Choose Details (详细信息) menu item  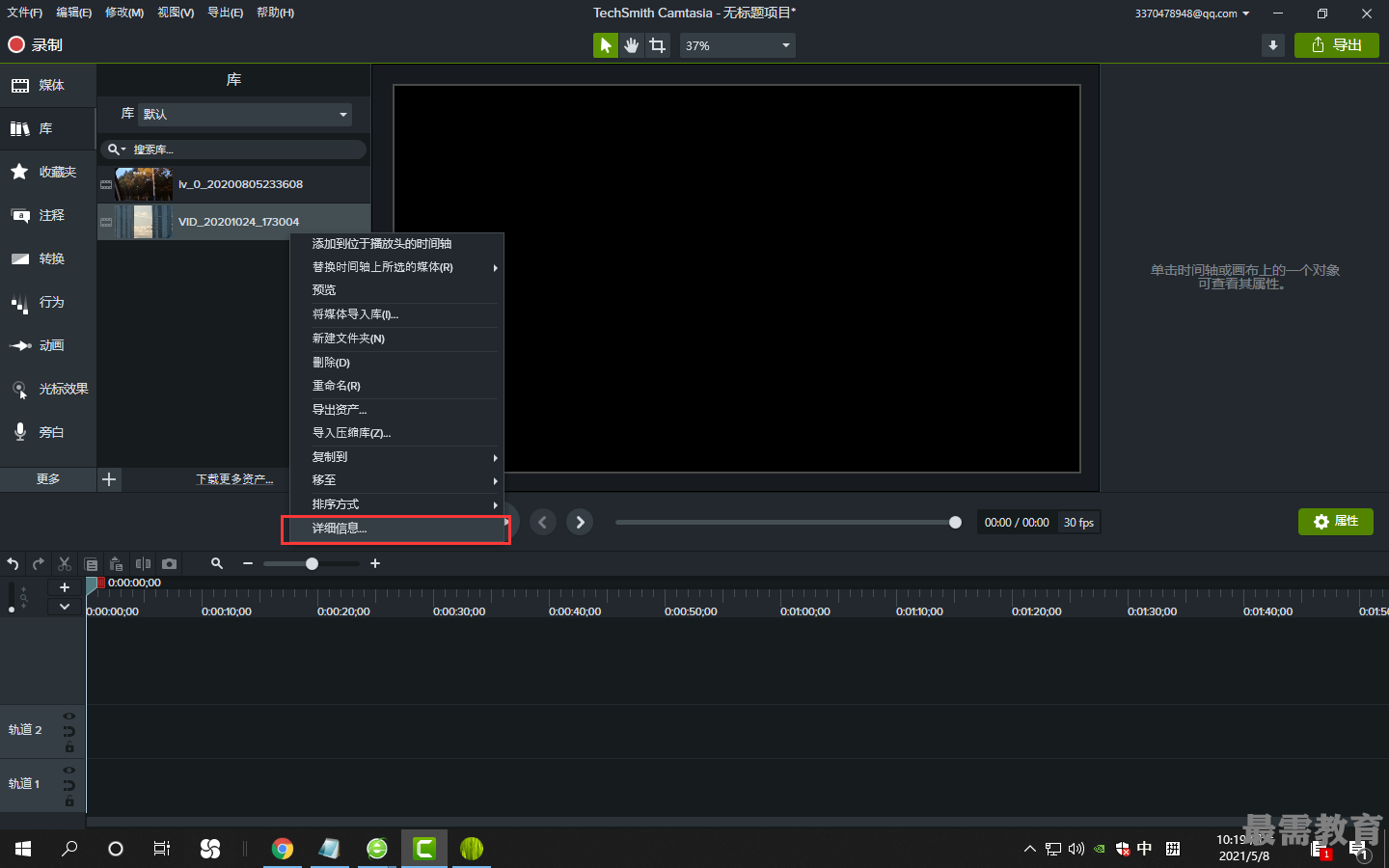click(x=396, y=529)
